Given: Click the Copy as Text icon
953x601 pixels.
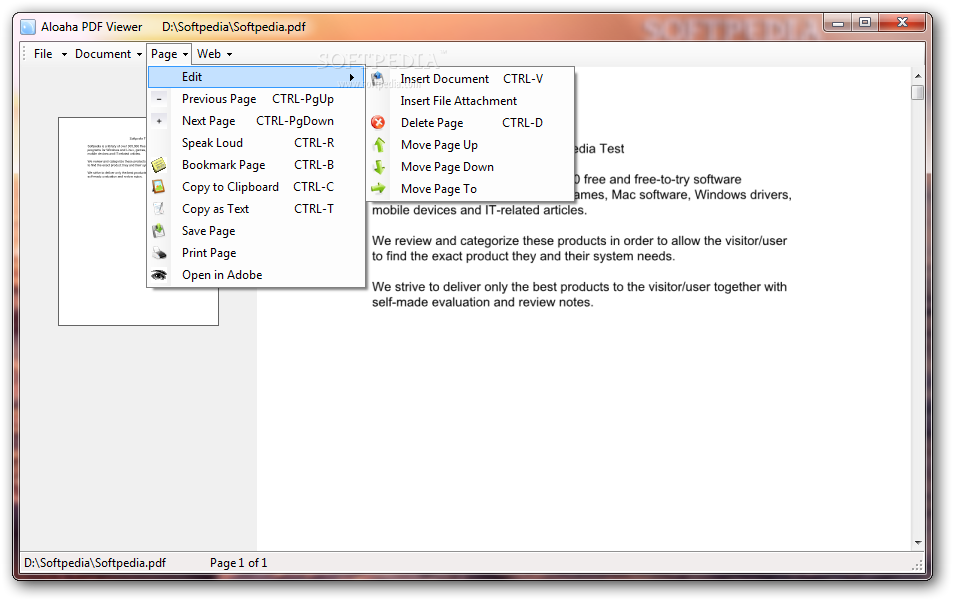Looking at the screenshot, I should click(x=159, y=208).
